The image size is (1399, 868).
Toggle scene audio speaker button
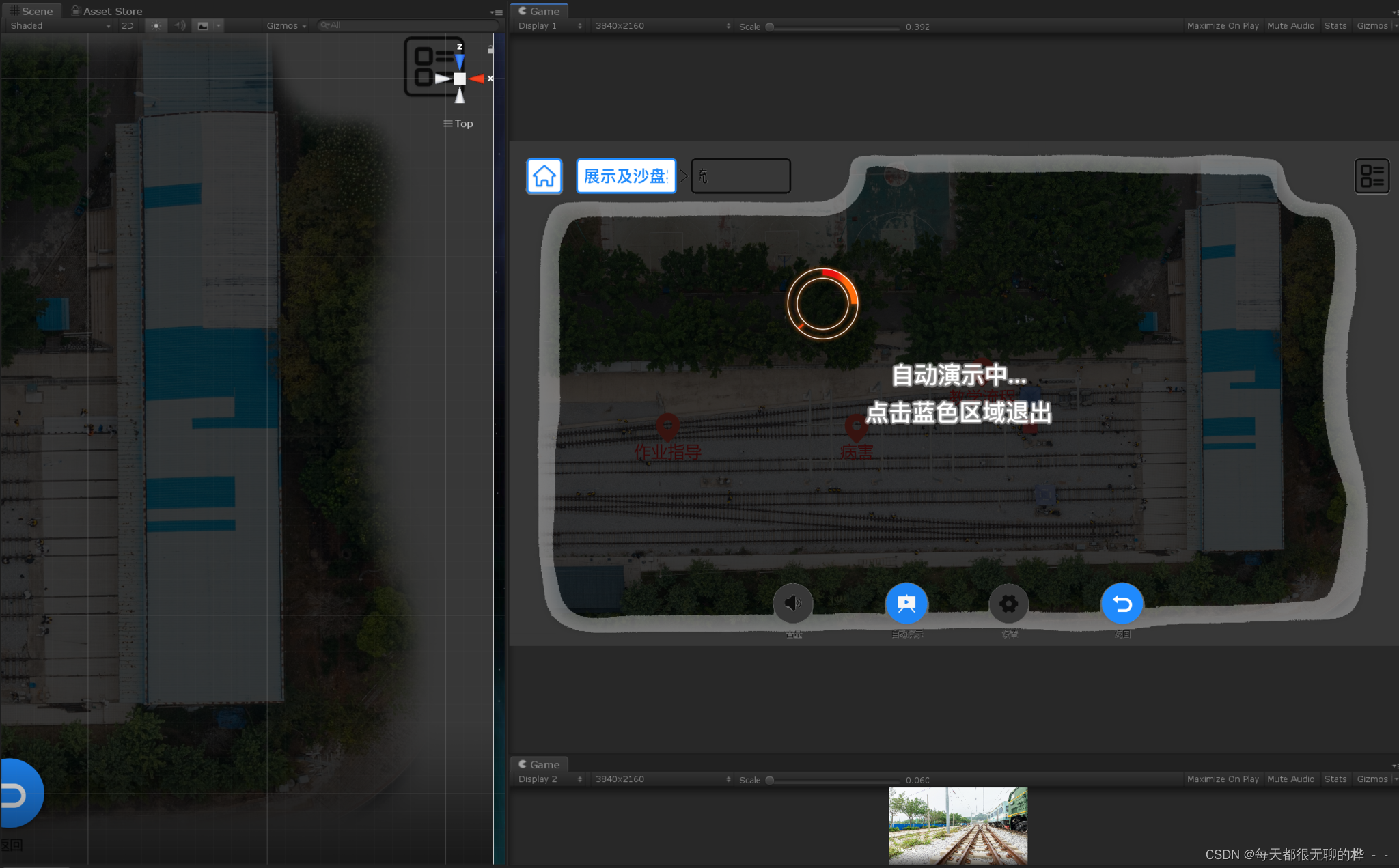pyautogui.click(x=179, y=26)
